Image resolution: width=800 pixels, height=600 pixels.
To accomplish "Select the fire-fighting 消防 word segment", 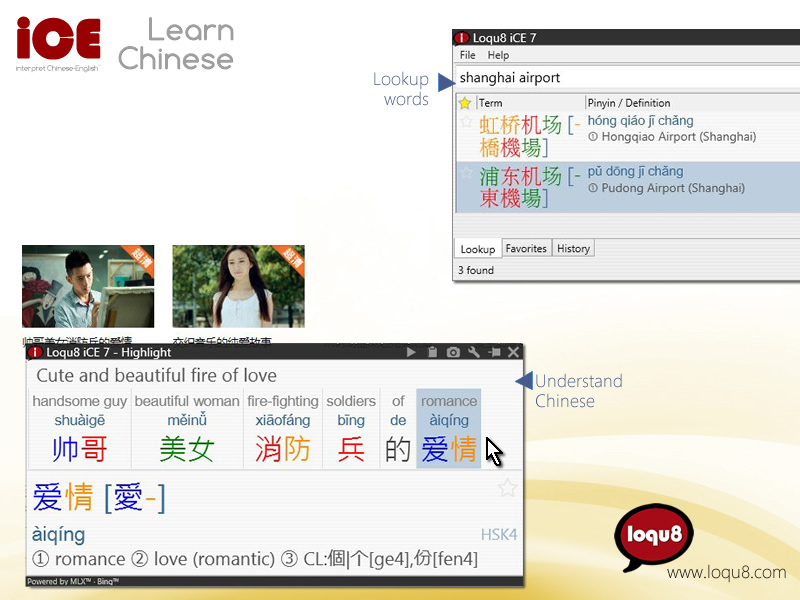I will pyautogui.click(x=283, y=429).
